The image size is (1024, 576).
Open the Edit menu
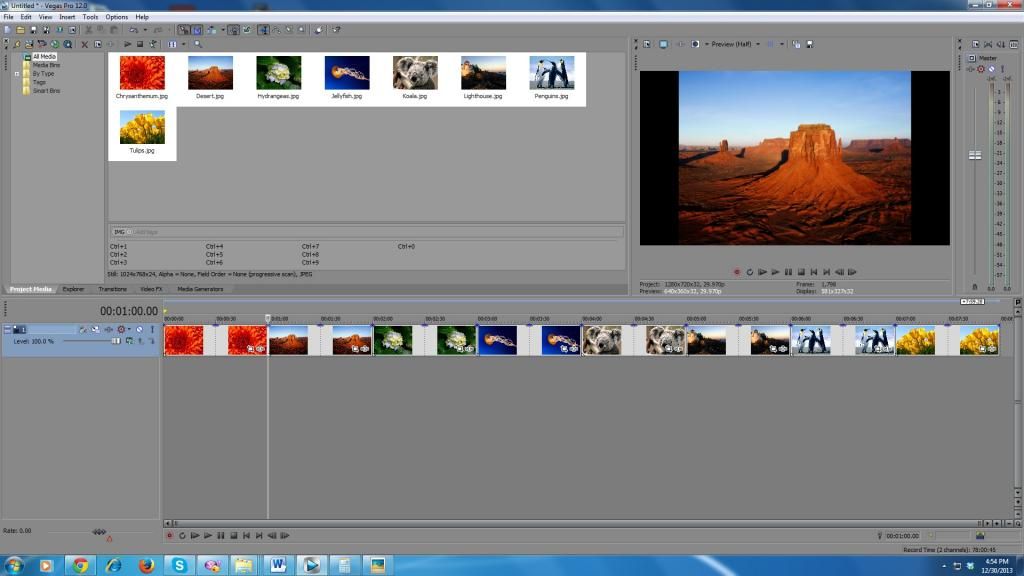[25, 17]
